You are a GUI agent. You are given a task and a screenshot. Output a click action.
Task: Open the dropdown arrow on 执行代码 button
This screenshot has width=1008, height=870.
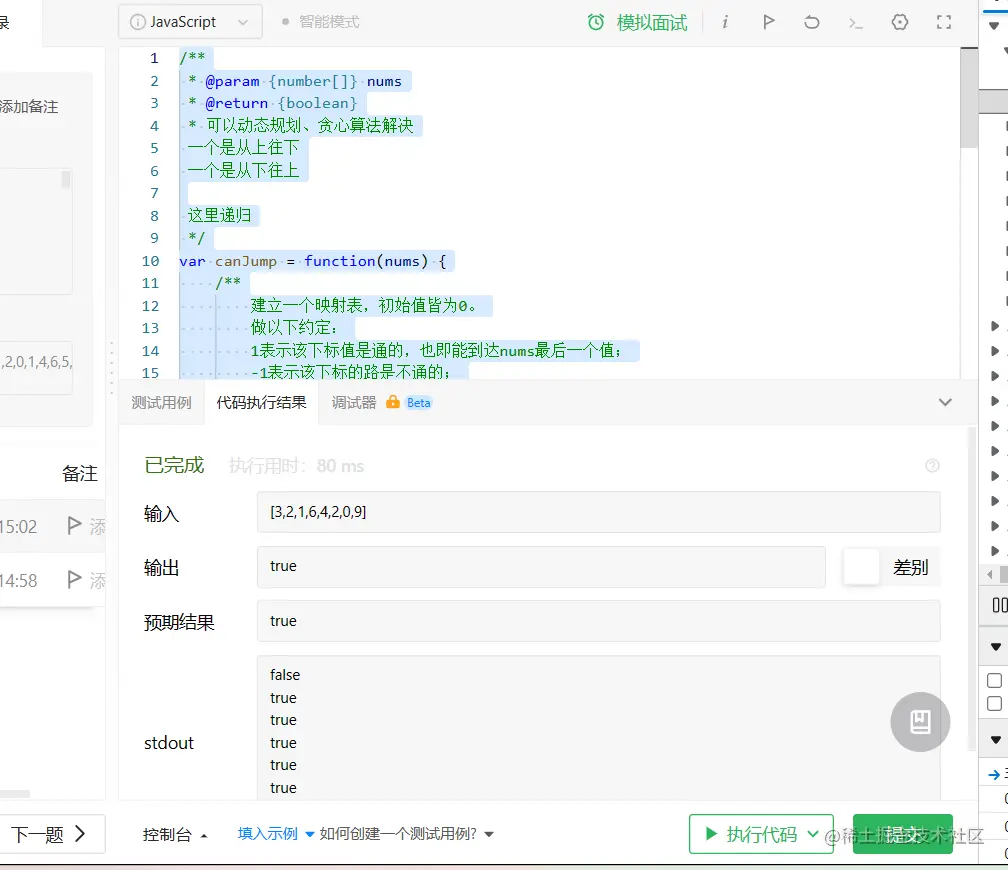pyautogui.click(x=813, y=834)
